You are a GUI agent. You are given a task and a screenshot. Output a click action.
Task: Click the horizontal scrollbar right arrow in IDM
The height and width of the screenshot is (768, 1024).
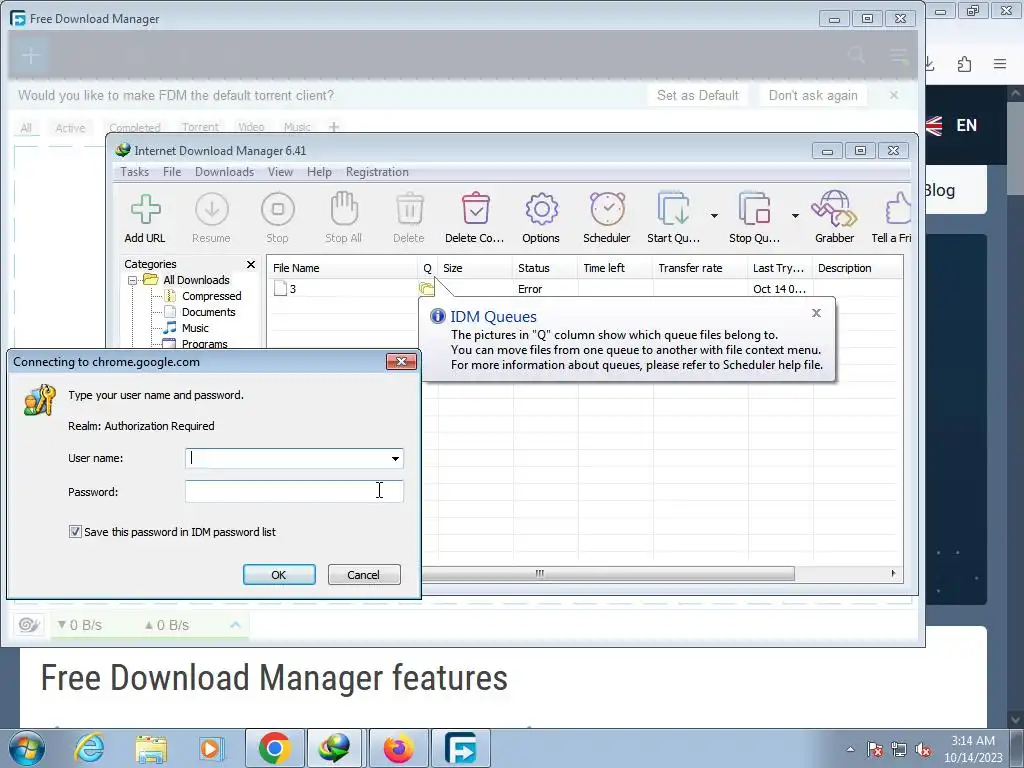[x=893, y=573]
